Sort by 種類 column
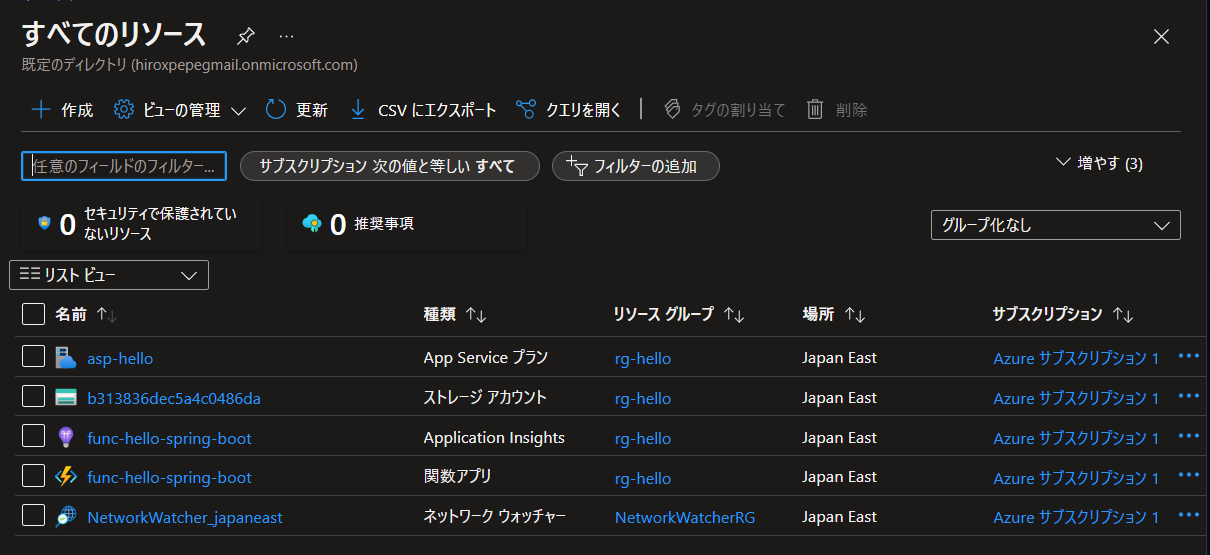The width and height of the screenshot is (1210, 555). point(455,314)
